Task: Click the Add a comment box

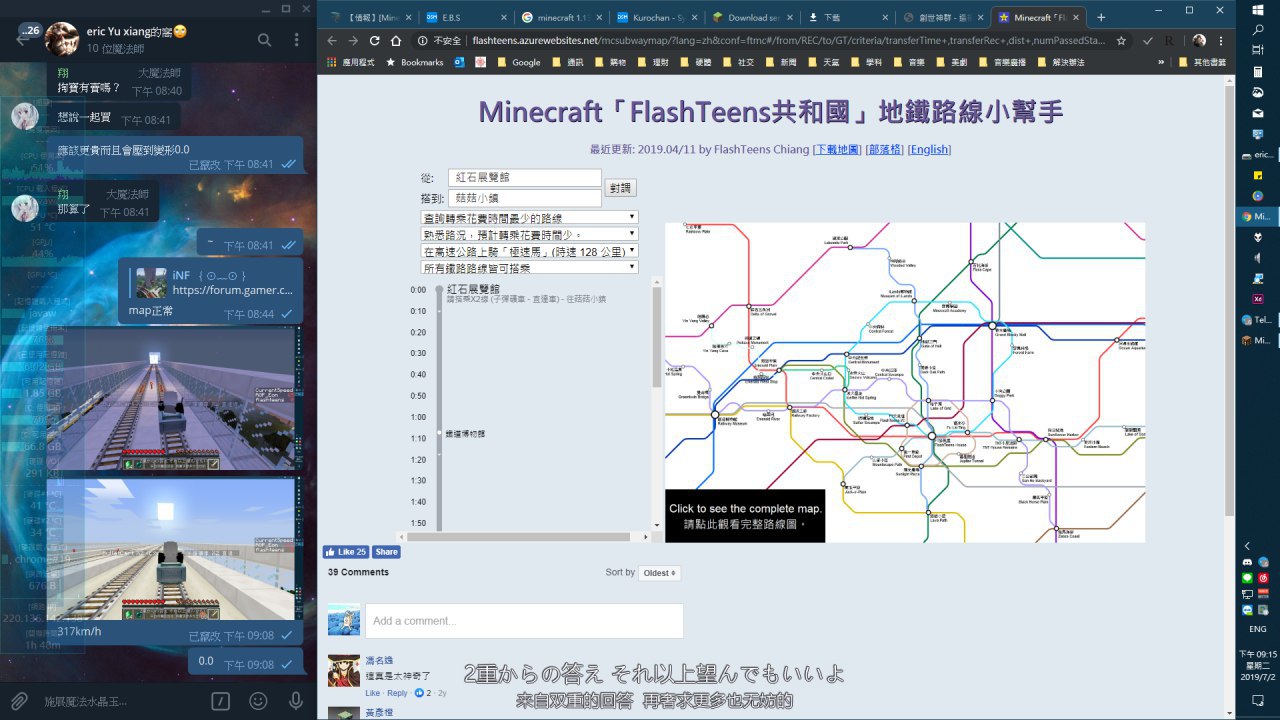Action: (524, 621)
